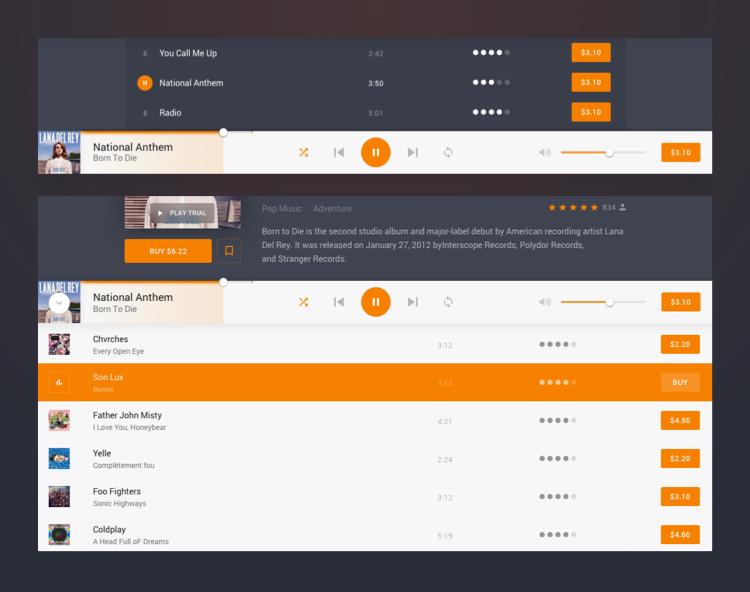Click the bookmark icon beside Buy $6.22

(x=228, y=251)
